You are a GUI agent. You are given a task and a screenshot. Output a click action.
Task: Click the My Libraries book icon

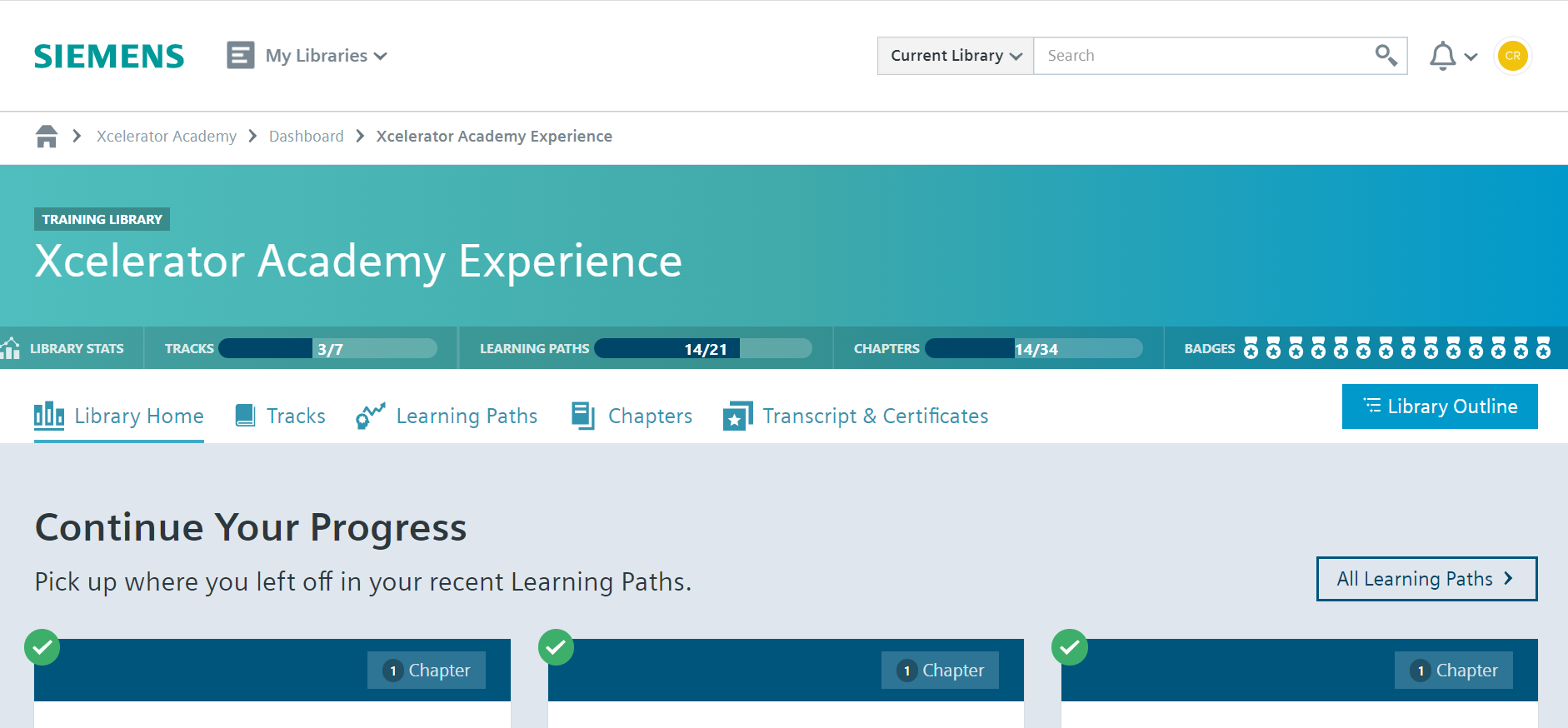pyautogui.click(x=241, y=56)
